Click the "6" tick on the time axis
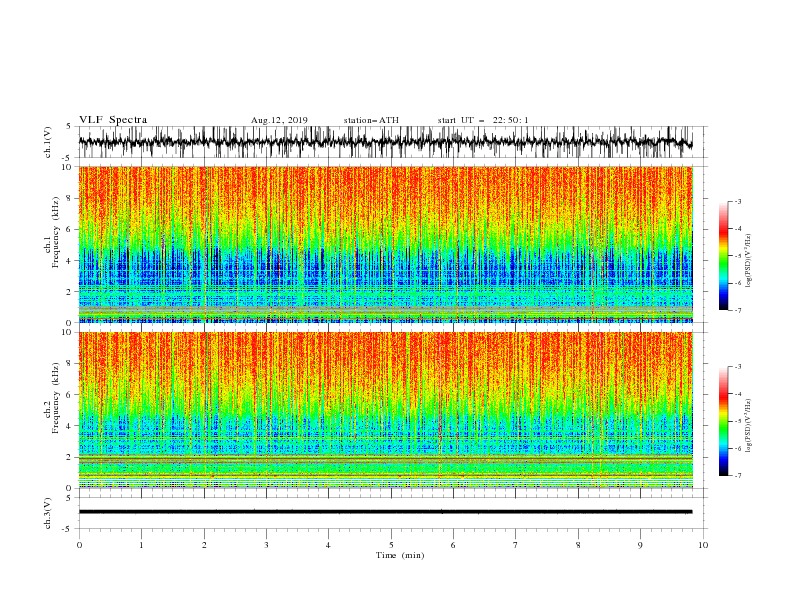Viewport: 792px width, 612px height. click(x=453, y=545)
